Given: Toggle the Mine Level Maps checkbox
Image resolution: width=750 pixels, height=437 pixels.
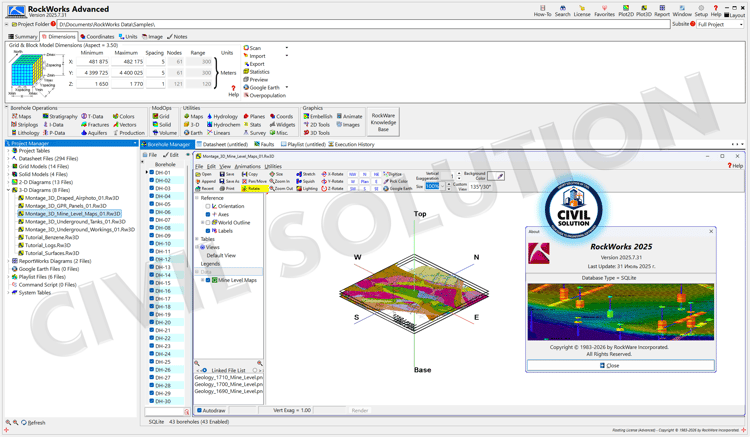Looking at the screenshot, I should (x=208, y=280).
